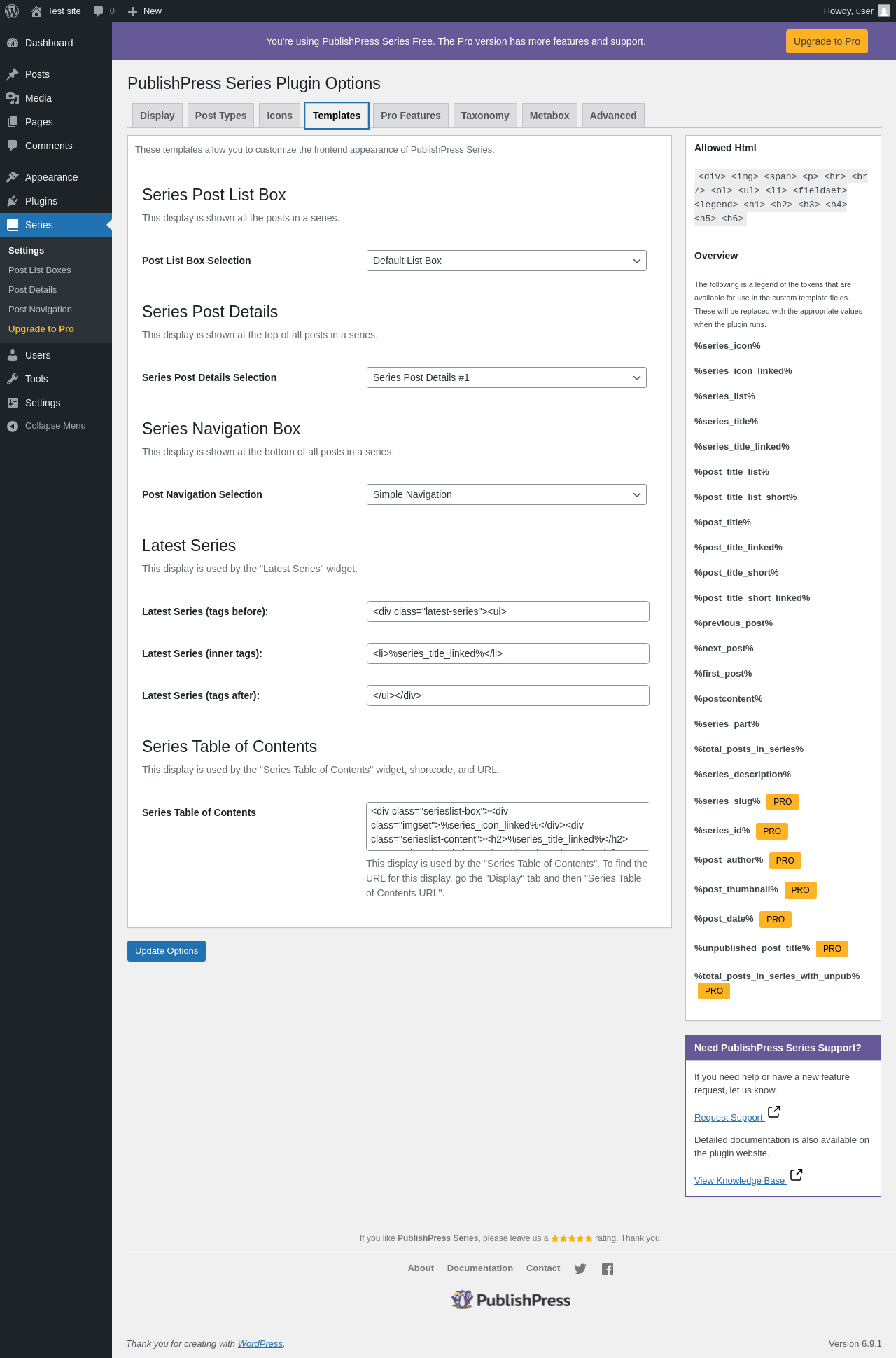Open the Post Navigation Selection dropdown
The height and width of the screenshot is (1358, 896).
506,494
